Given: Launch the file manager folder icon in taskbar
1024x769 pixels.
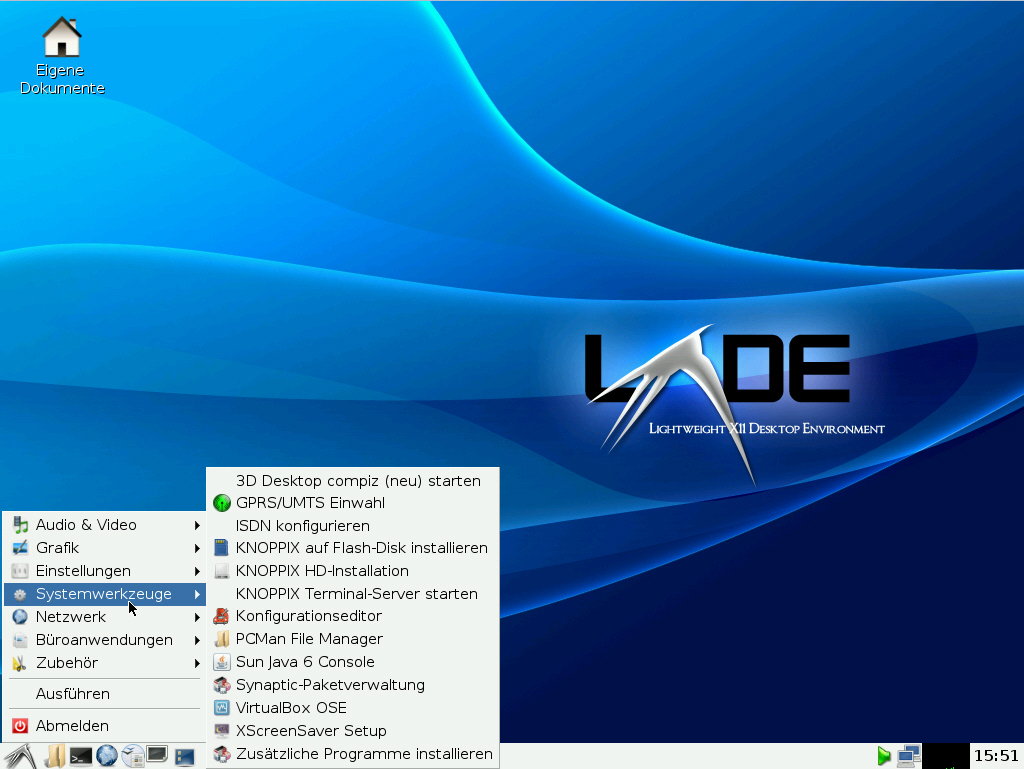Looking at the screenshot, I should pyautogui.click(x=55, y=757).
